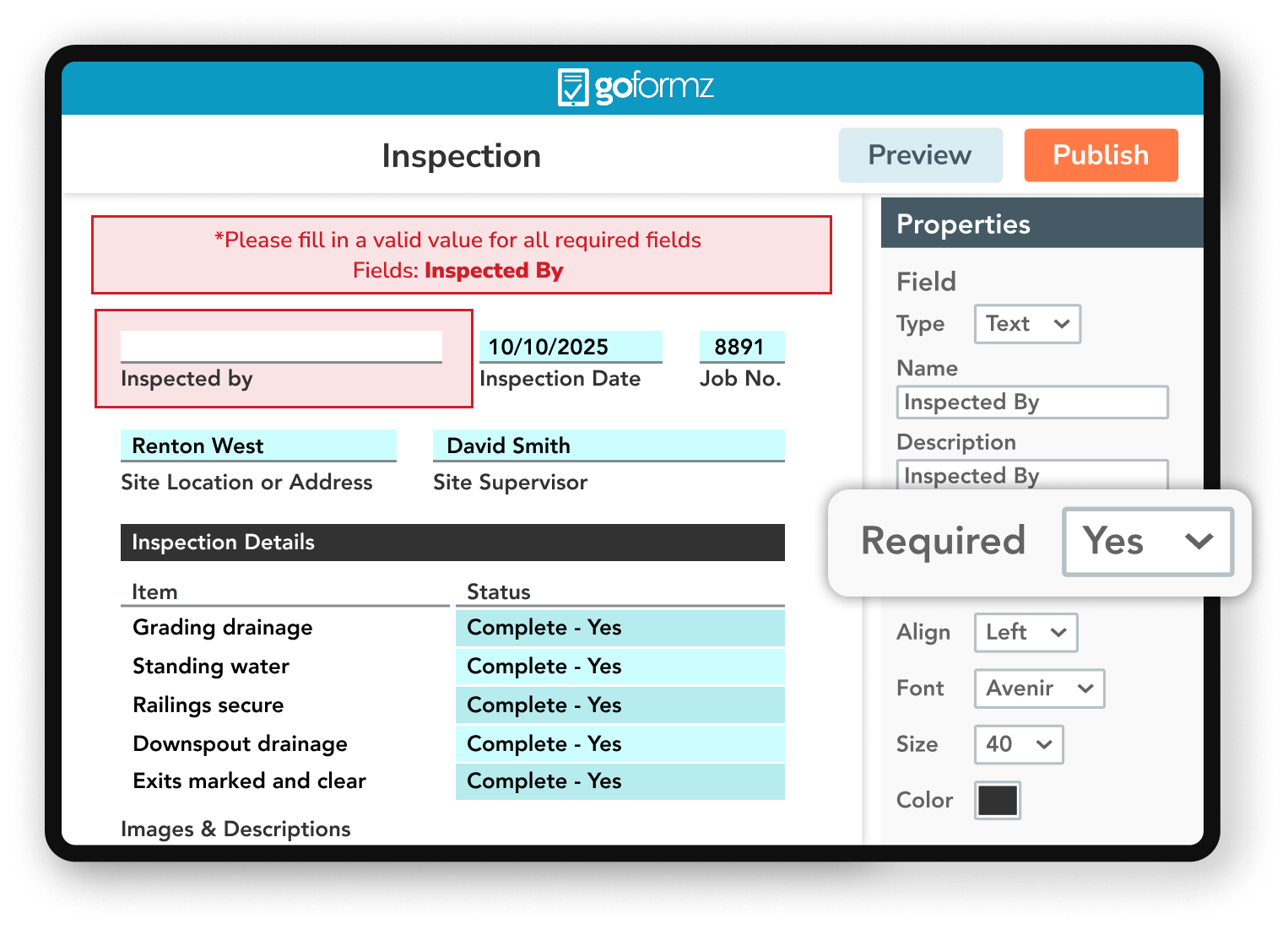
Task: Select the Site Location field Renton West
Action: click(x=258, y=446)
